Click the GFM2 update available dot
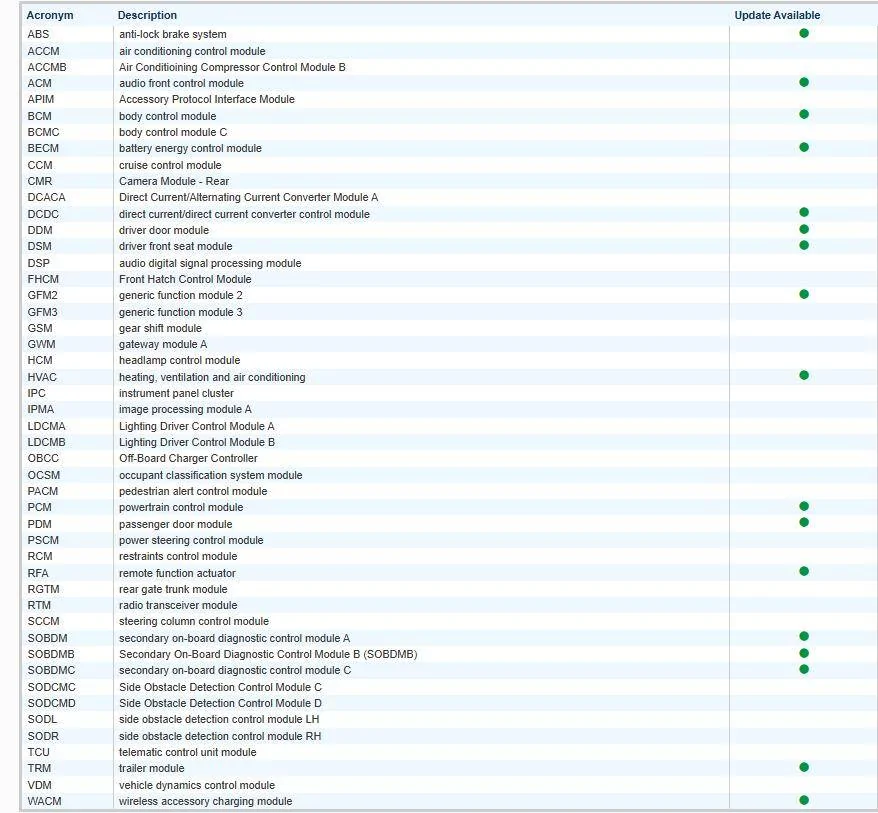 pos(804,294)
